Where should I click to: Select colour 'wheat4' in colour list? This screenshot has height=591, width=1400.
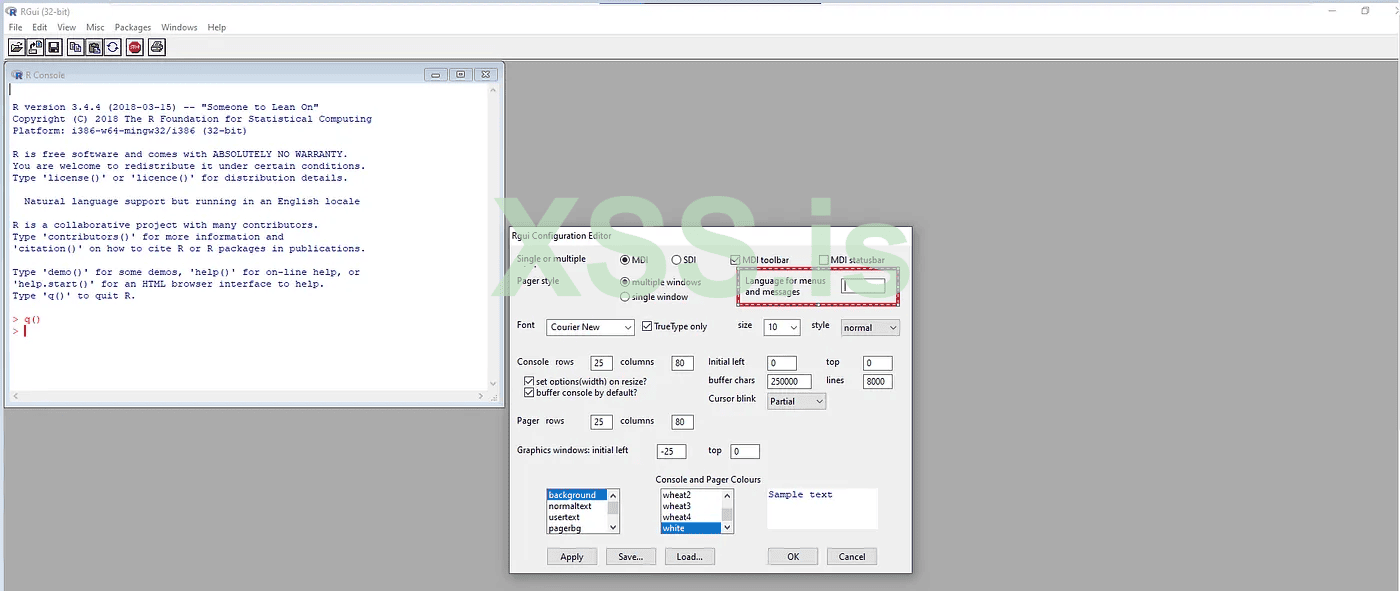coord(691,517)
